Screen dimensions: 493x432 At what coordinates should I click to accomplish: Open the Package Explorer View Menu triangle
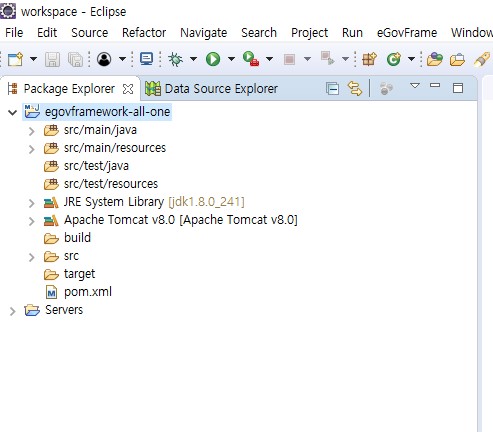[x=415, y=86]
